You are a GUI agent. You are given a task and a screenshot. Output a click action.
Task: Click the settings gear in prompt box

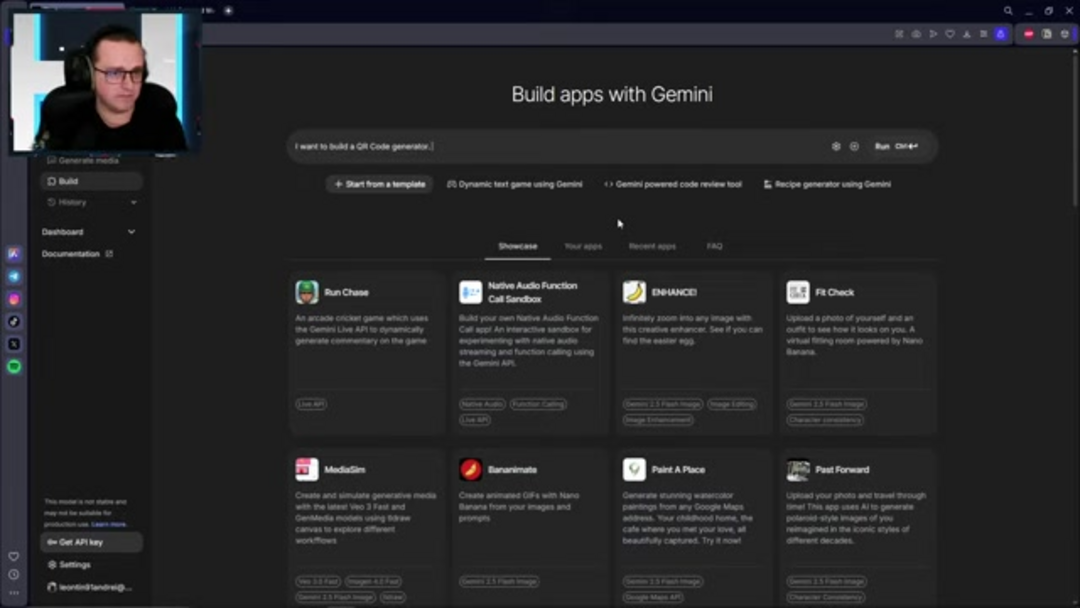[836, 146]
